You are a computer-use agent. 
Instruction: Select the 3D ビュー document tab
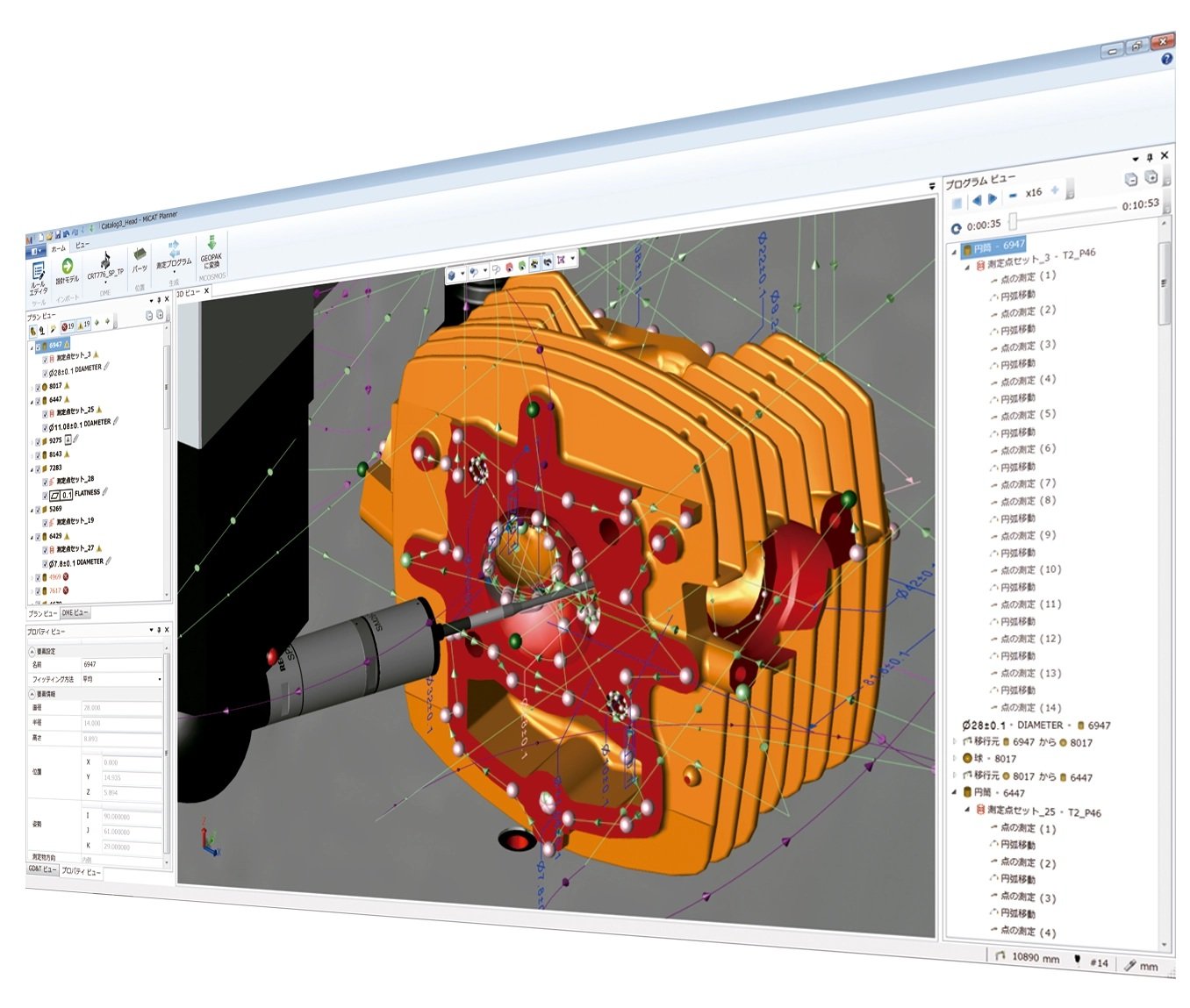190,293
